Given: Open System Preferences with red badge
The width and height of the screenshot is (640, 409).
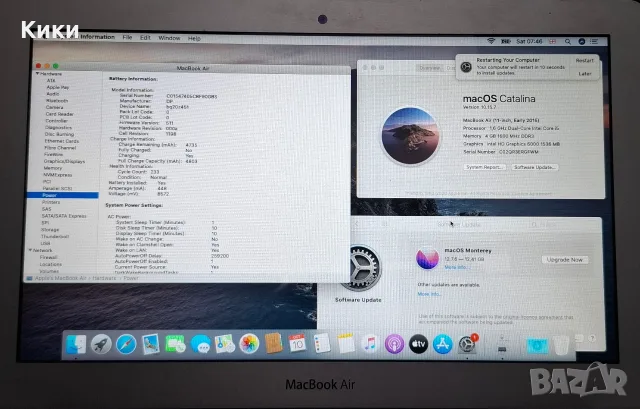Looking at the screenshot, I should click(x=467, y=344).
